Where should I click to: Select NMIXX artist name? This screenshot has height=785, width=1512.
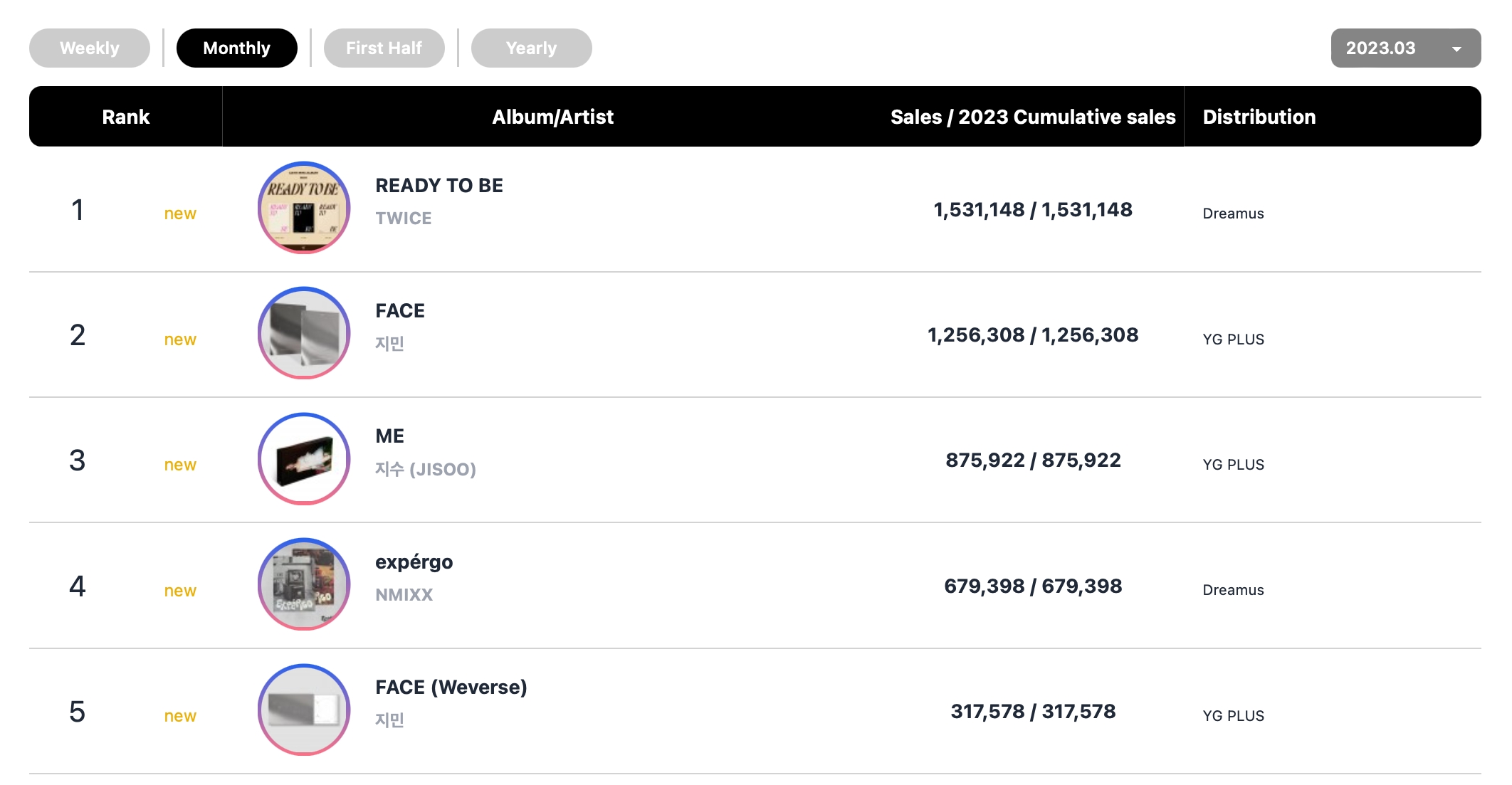[404, 595]
